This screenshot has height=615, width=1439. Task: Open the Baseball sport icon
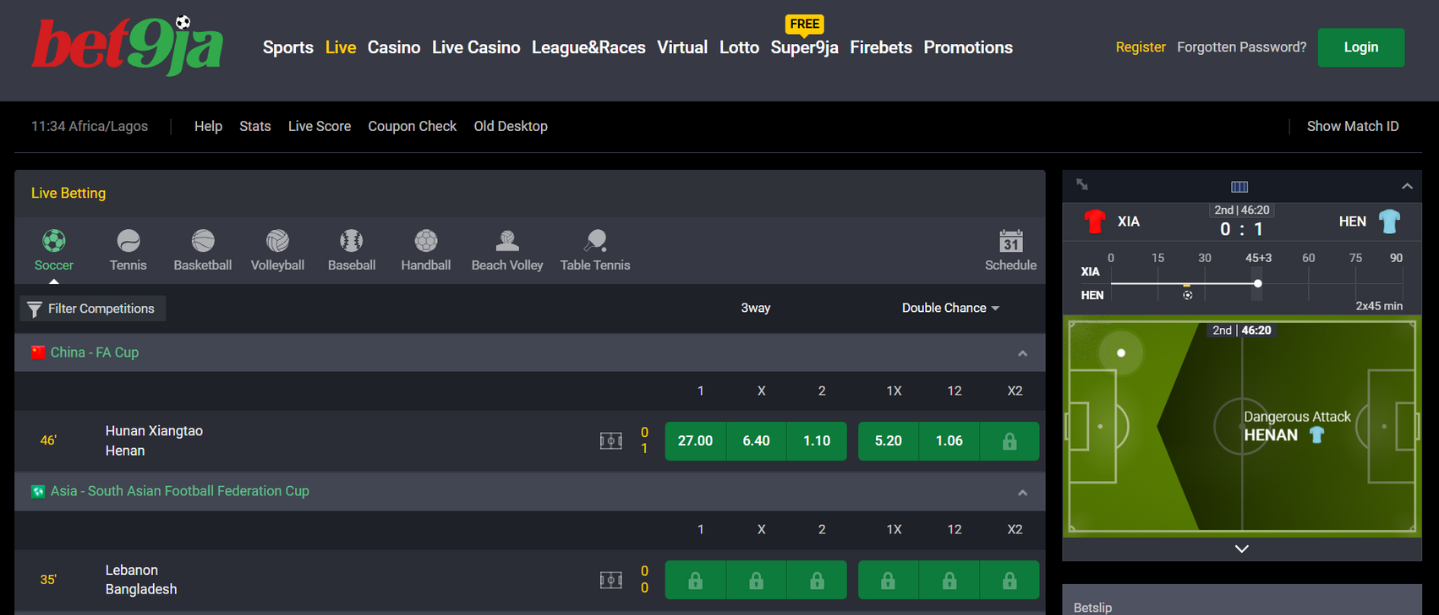click(x=352, y=241)
